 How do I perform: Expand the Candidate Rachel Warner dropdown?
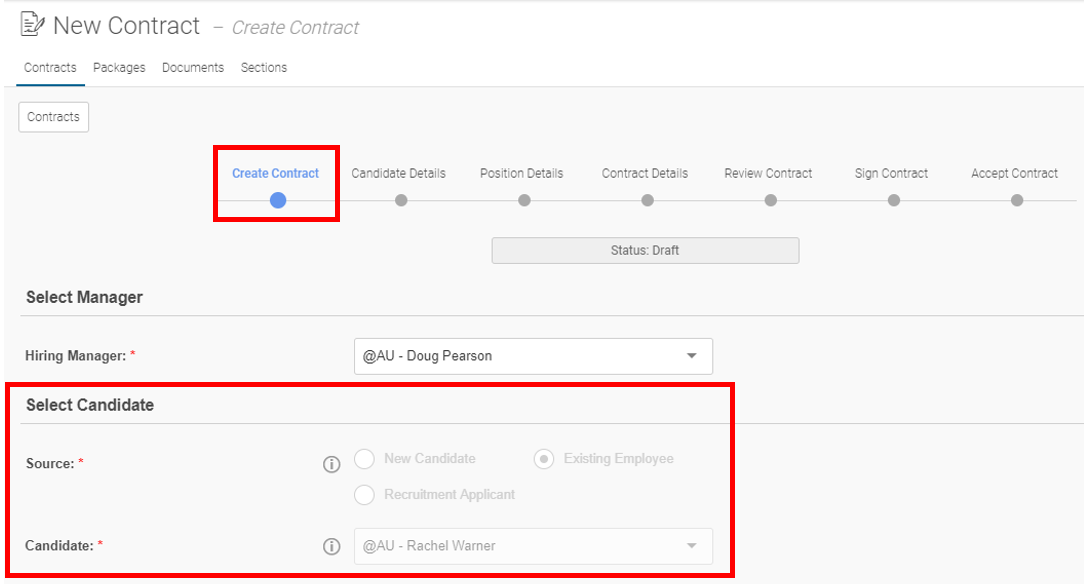(x=533, y=546)
